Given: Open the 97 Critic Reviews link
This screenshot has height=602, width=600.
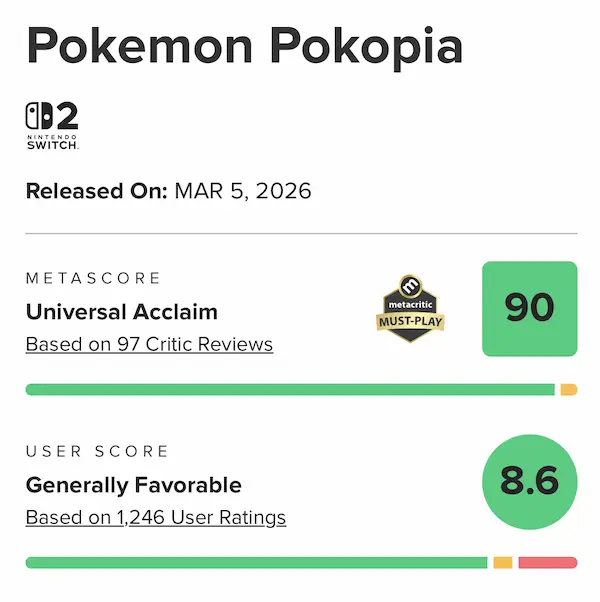Looking at the screenshot, I should 149,345.
